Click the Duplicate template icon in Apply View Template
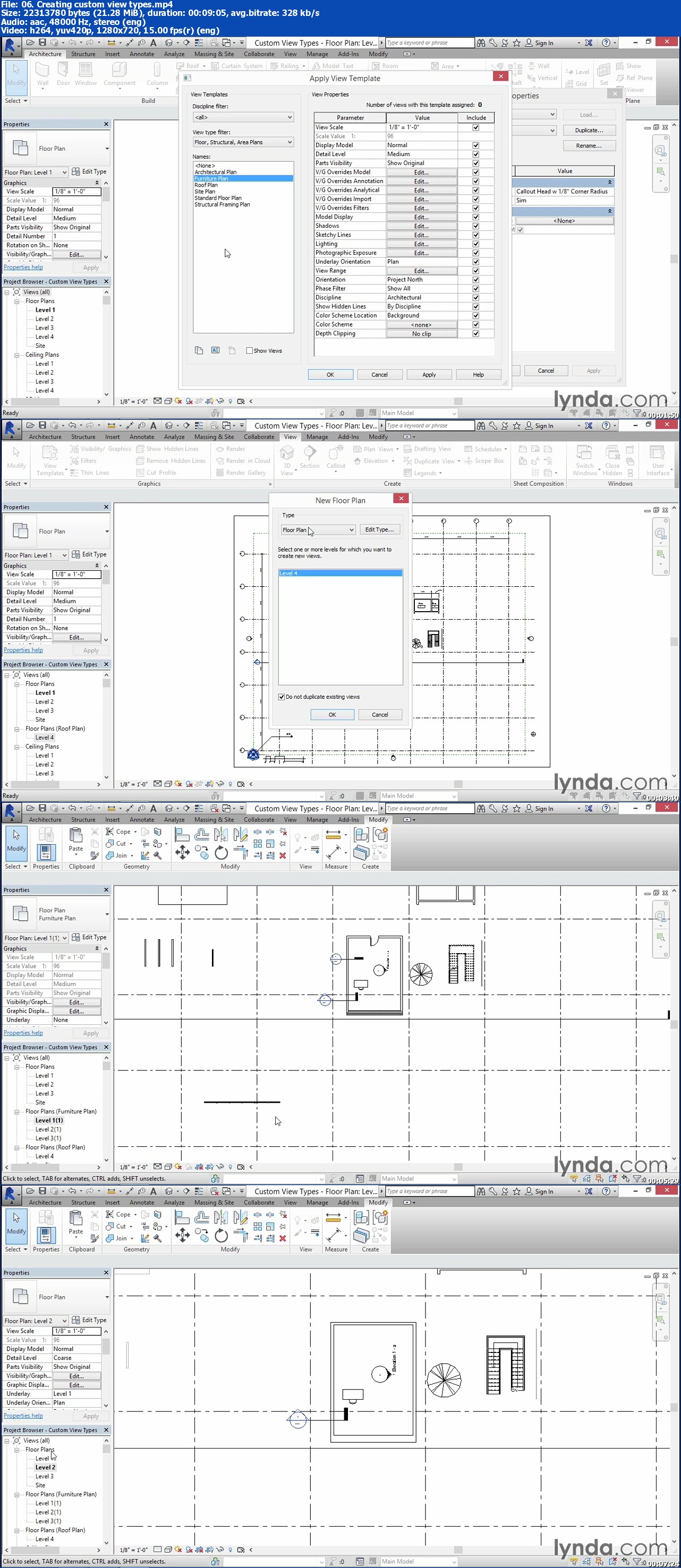 click(199, 350)
